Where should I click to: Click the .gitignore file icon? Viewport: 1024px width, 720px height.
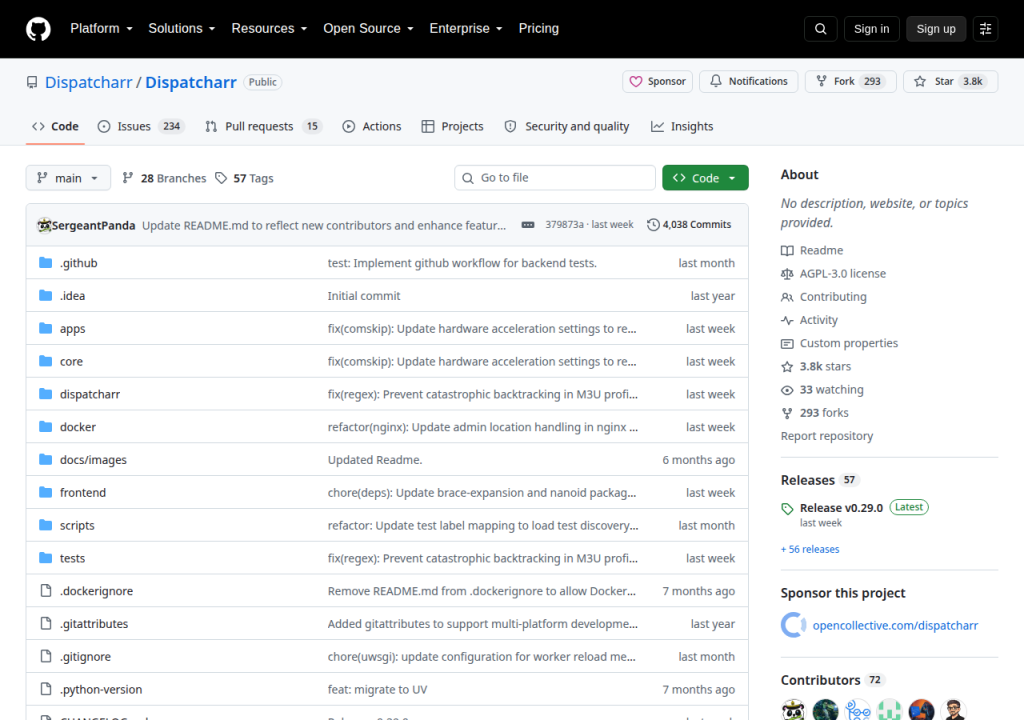pos(46,656)
